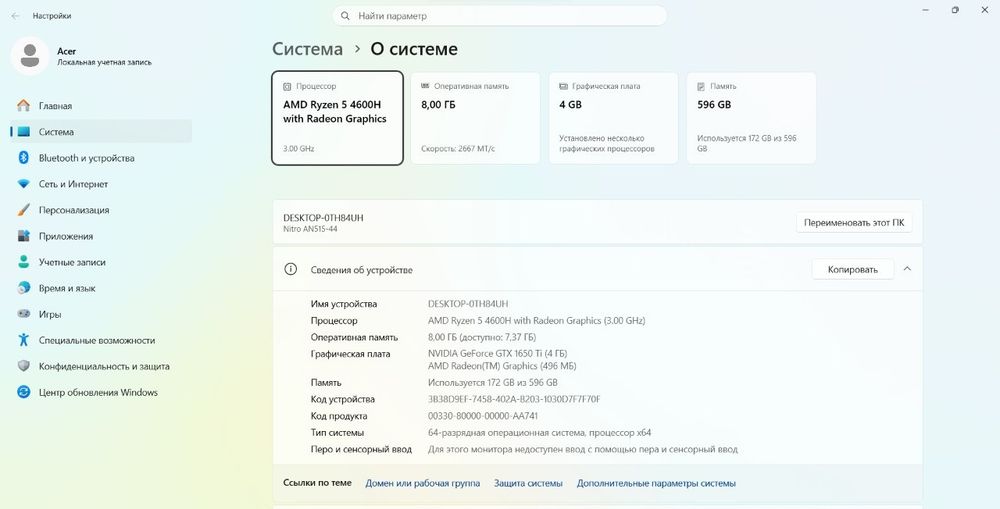Viewport: 1000px width, 509px height.
Task: Open Bluetooth и устройства settings
Action: 101,158
